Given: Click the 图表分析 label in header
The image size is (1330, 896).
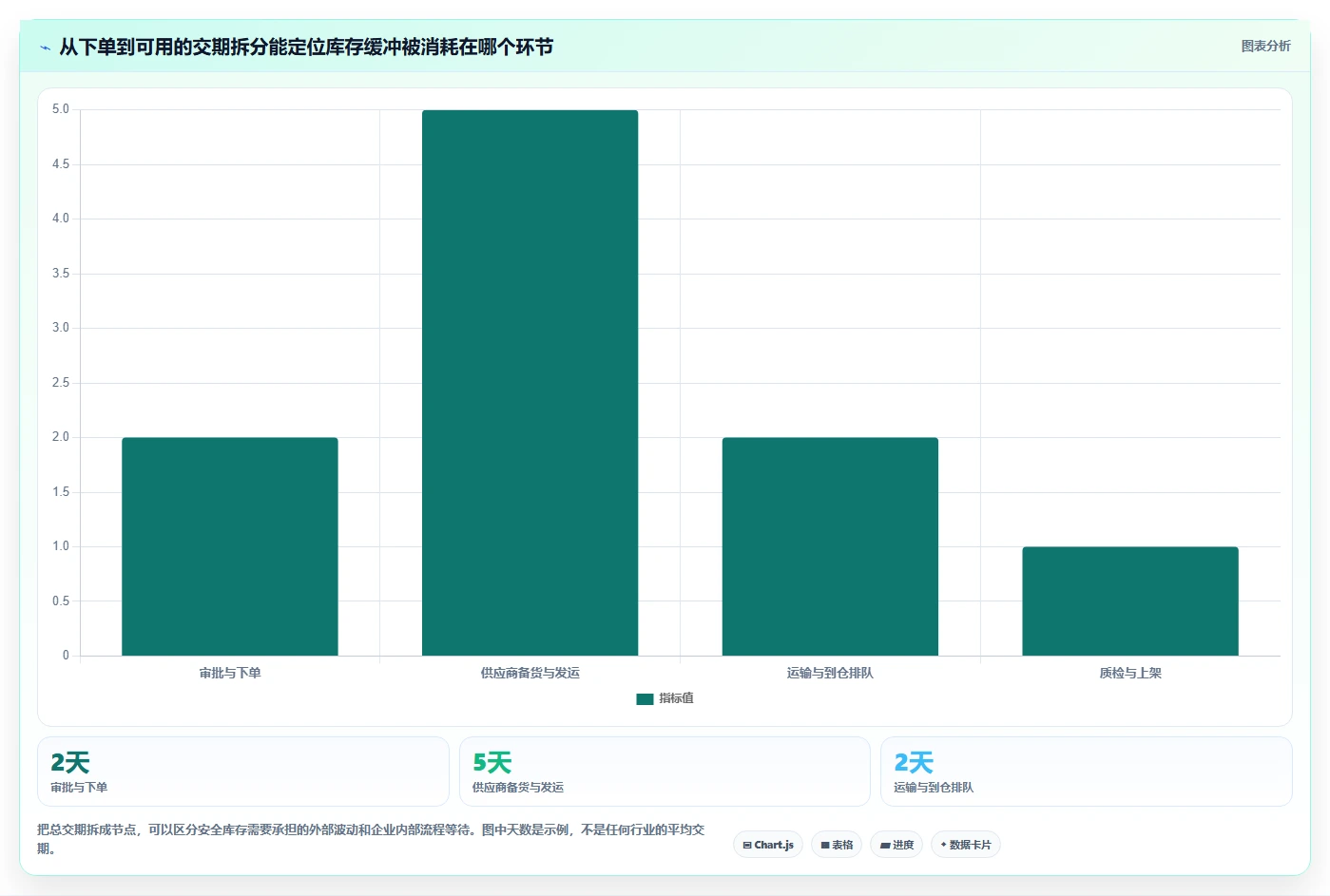Looking at the screenshot, I should tap(1265, 46).
